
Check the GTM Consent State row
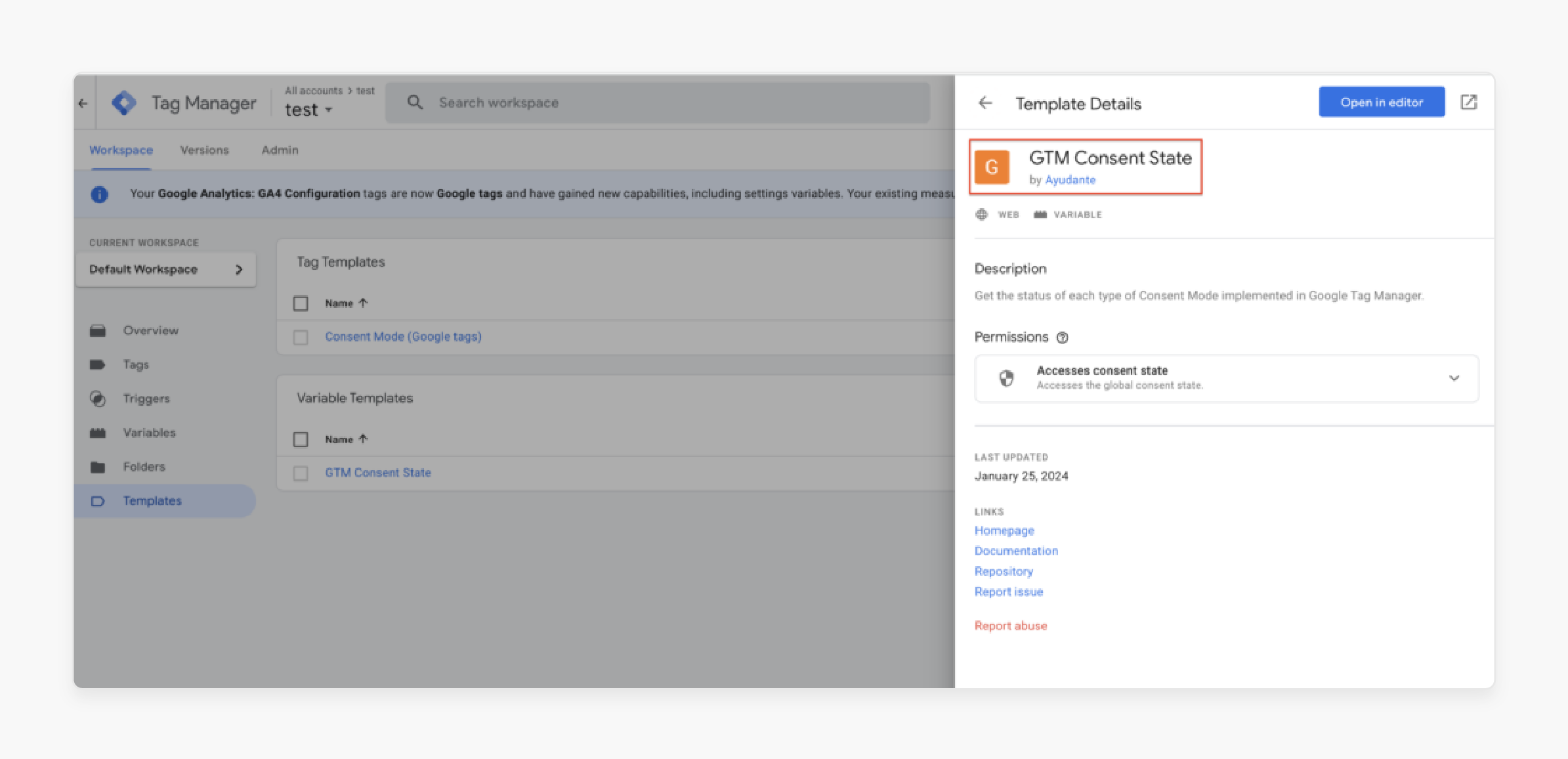[301, 473]
